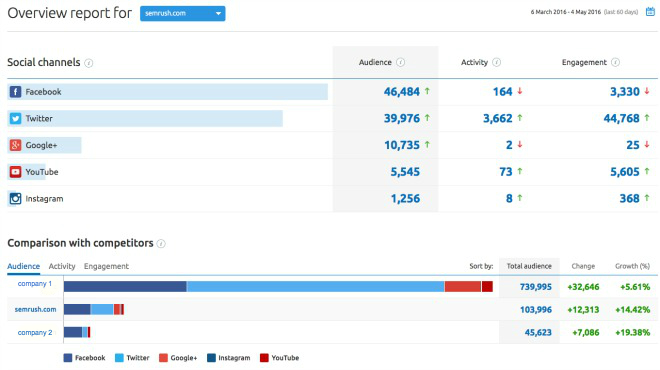
Task: Click company 2 total audience 45,623
Action: [x=538, y=333]
